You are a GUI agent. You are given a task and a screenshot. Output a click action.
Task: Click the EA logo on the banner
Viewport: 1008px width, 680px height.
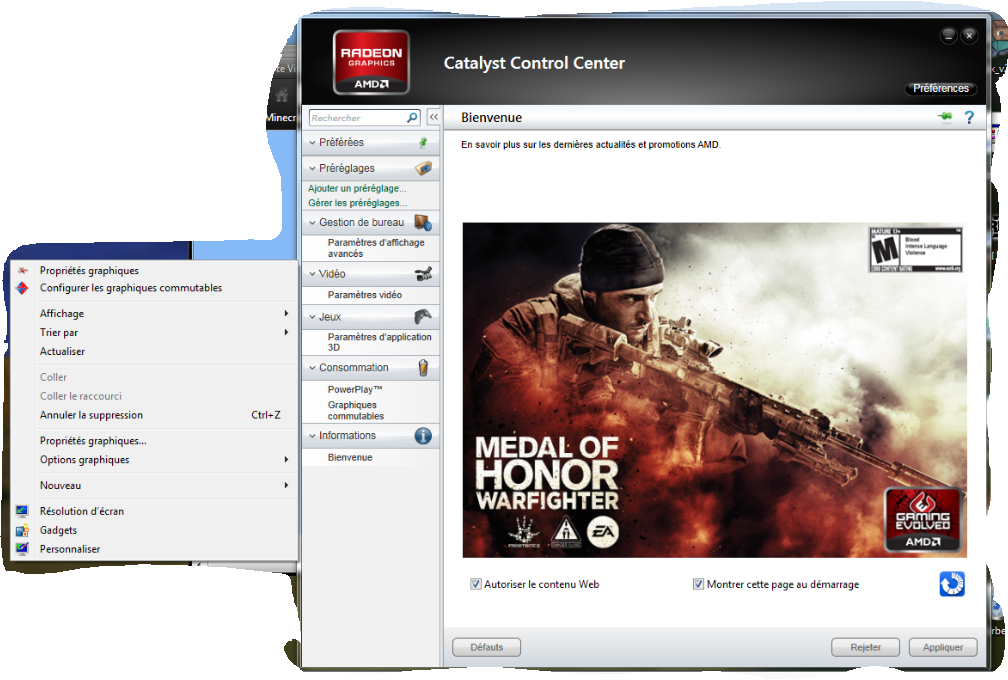[x=602, y=531]
